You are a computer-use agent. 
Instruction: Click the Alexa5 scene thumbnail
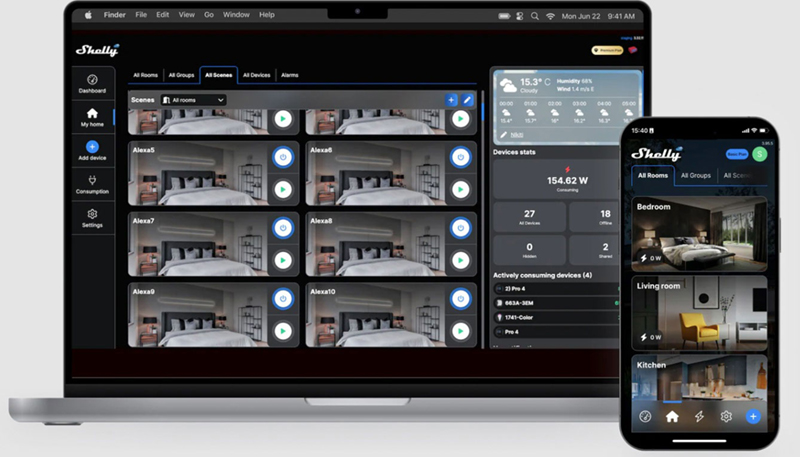199,173
